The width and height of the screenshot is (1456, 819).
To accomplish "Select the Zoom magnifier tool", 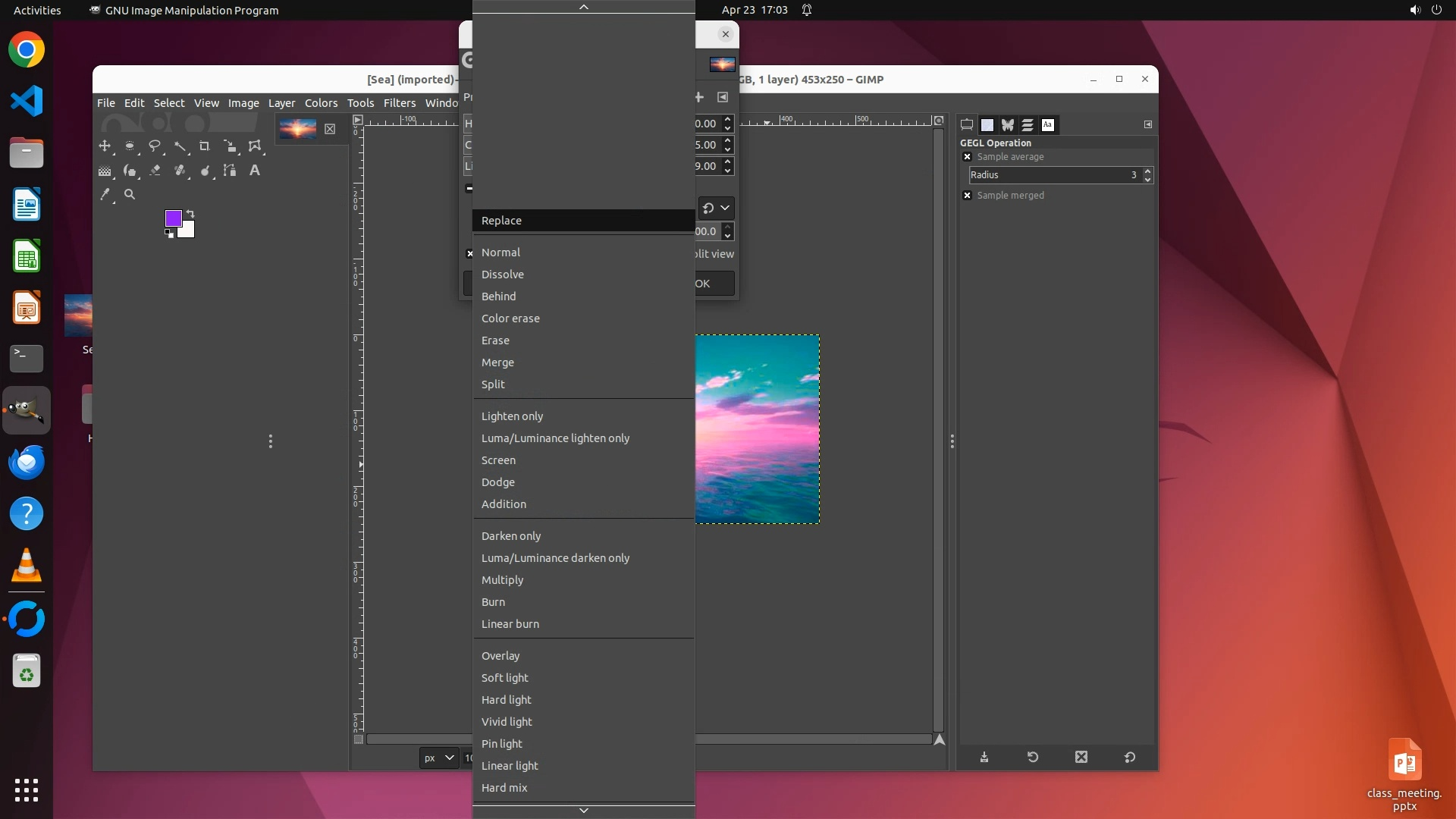I will [130, 195].
